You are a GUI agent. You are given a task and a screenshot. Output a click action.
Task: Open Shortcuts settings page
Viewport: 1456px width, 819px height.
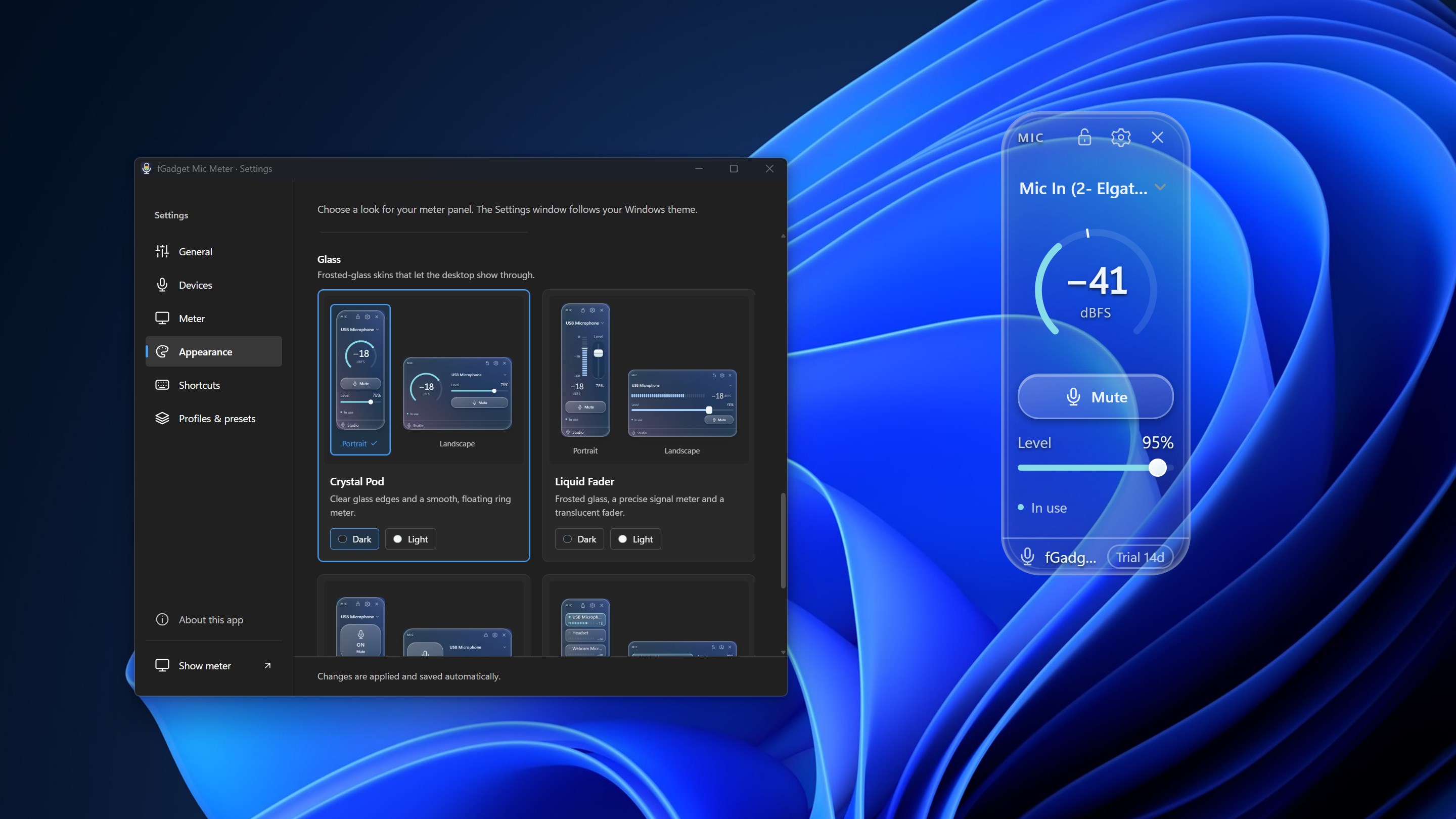pos(214,385)
